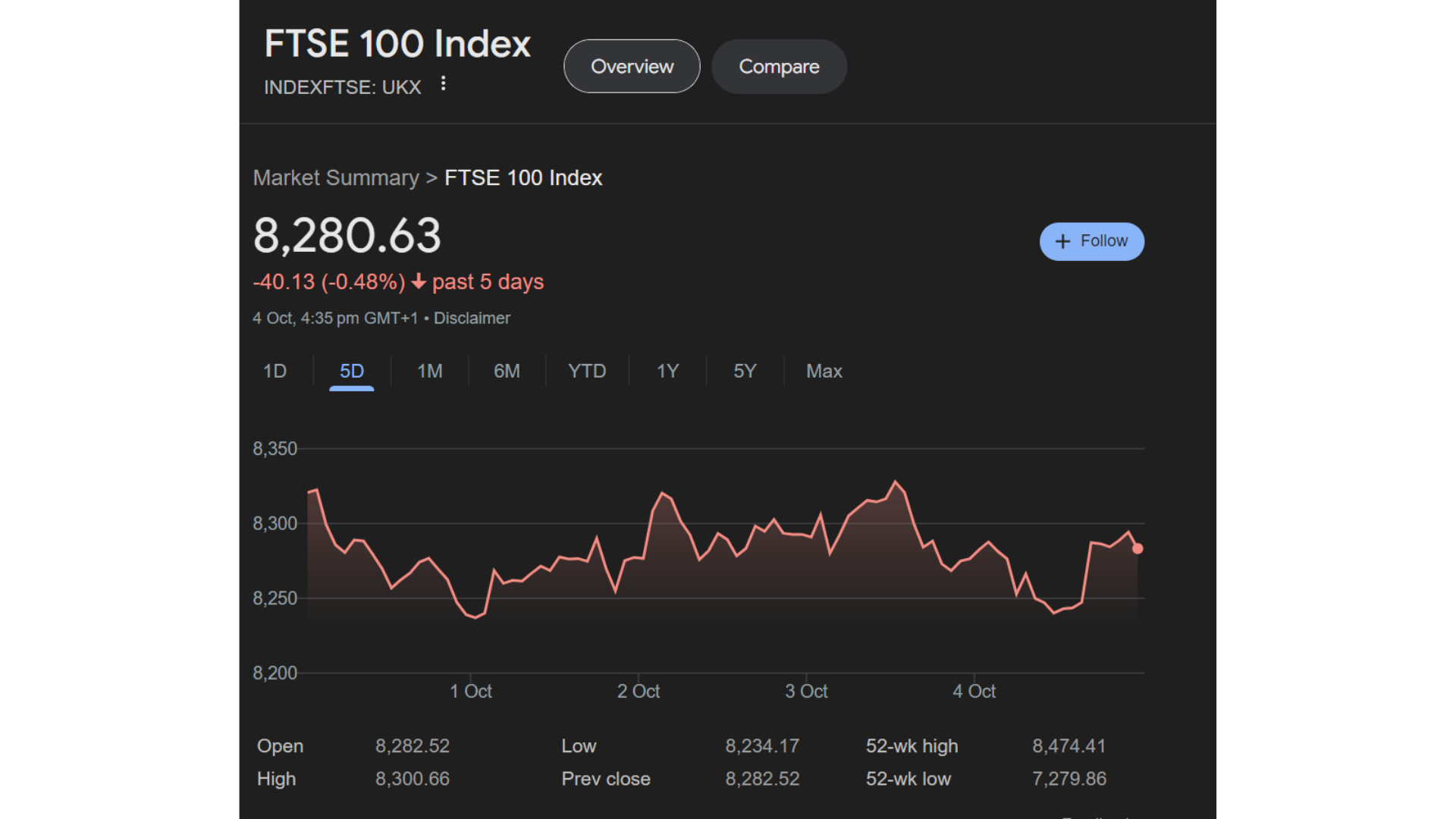Click the plus Follow button

[x=1091, y=241]
